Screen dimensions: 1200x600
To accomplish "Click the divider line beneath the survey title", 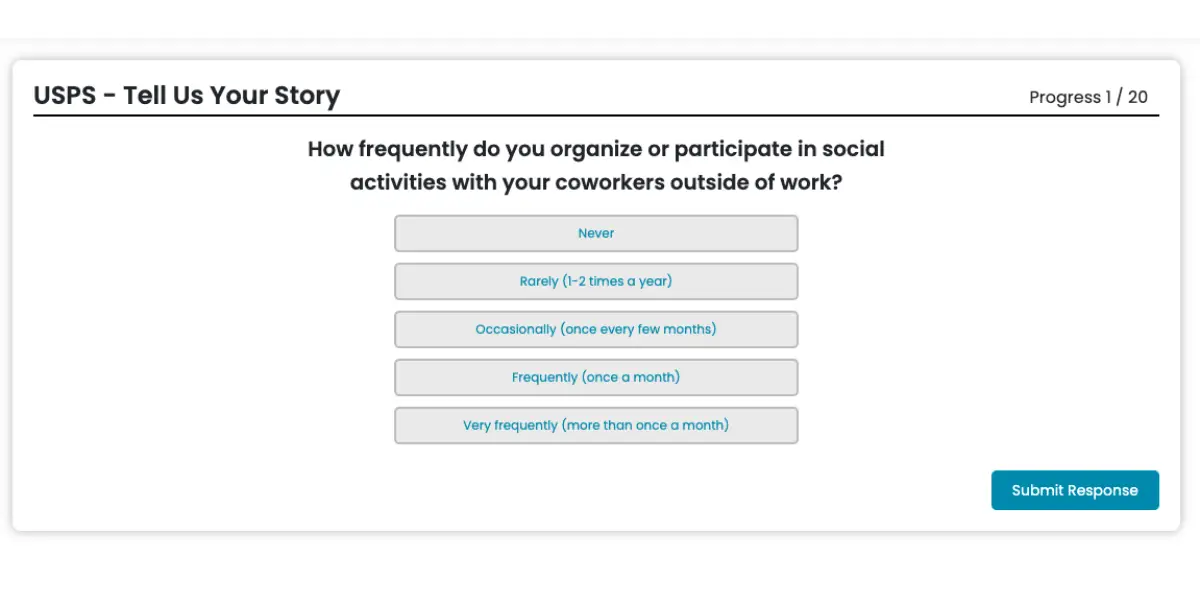I will click(596, 115).
